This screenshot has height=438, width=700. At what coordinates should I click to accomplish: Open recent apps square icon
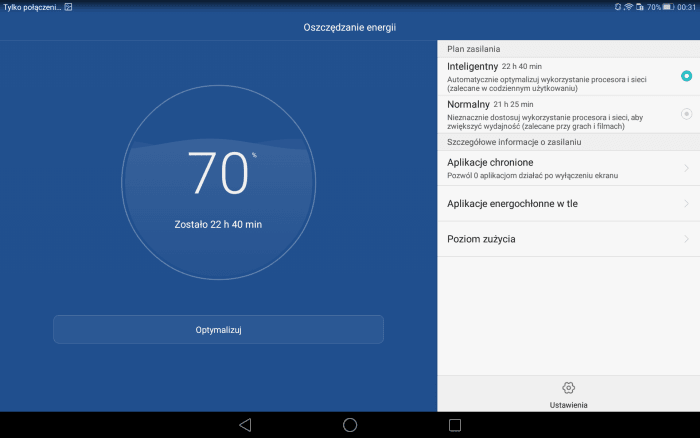pyautogui.click(x=455, y=425)
